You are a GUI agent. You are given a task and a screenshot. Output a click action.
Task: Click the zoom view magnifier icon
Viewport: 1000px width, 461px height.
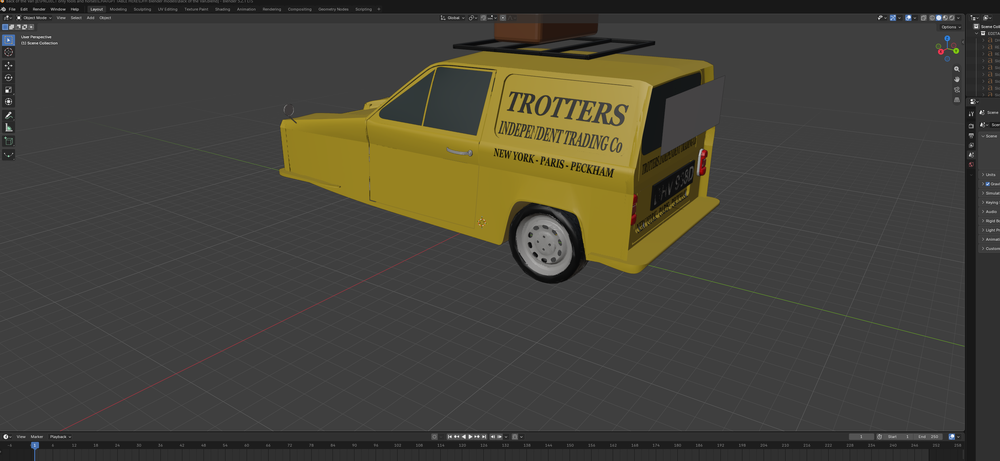tap(957, 69)
